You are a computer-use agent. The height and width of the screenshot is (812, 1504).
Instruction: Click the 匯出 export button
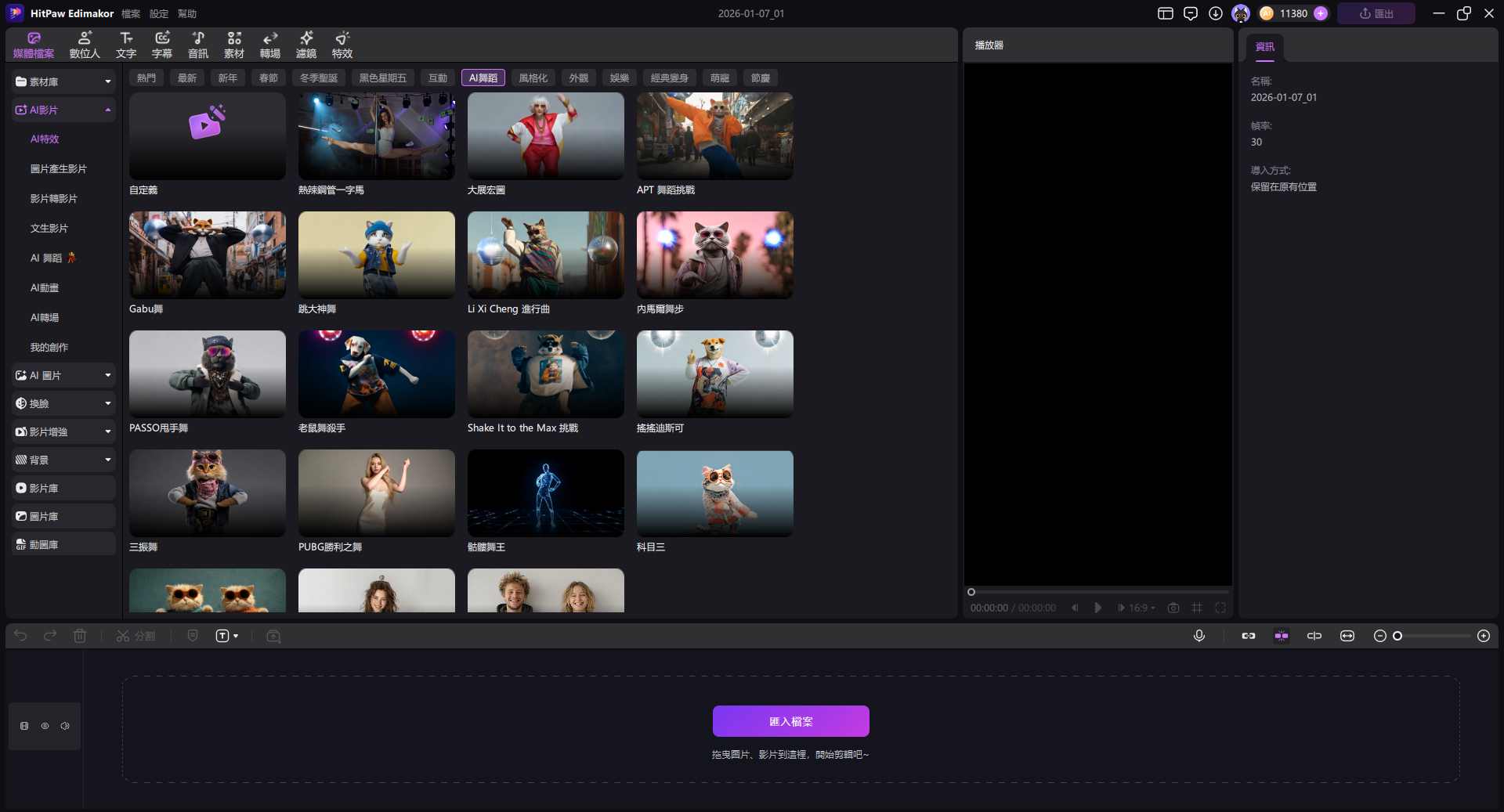(x=1376, y=13)
